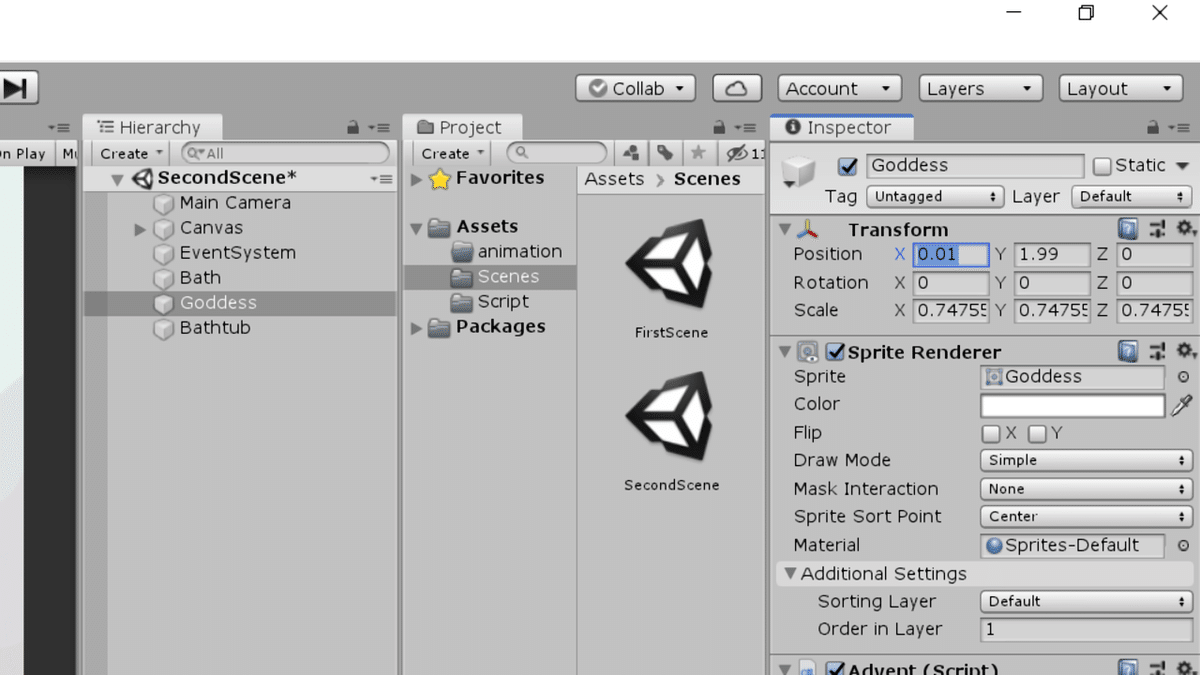Select the FirstScene asset thumbnail
Viewport: 1200px width, 675px height.
tap(671, 280)
